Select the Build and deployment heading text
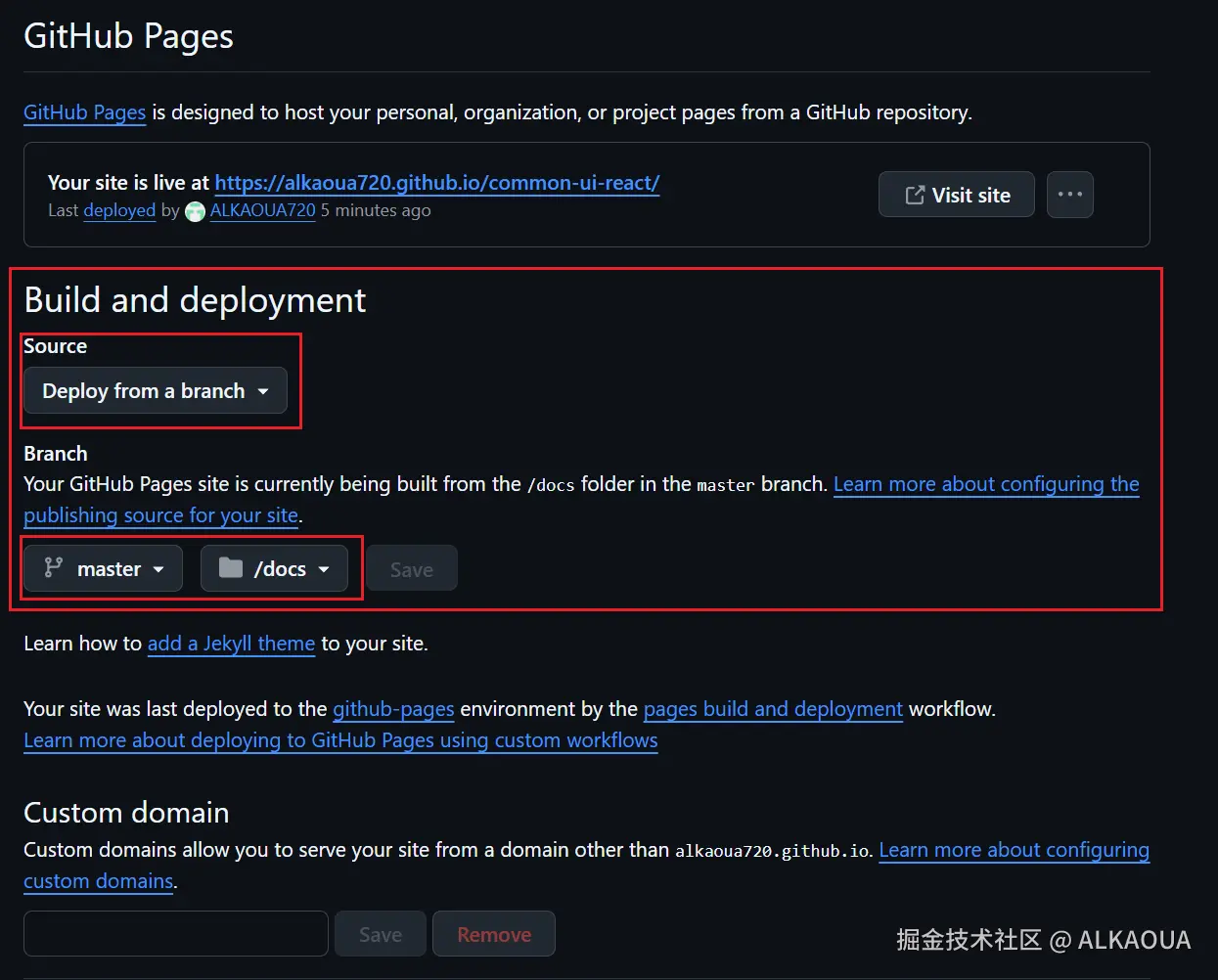Screen dimensions: 1218x980 click(x=195, y=300)
